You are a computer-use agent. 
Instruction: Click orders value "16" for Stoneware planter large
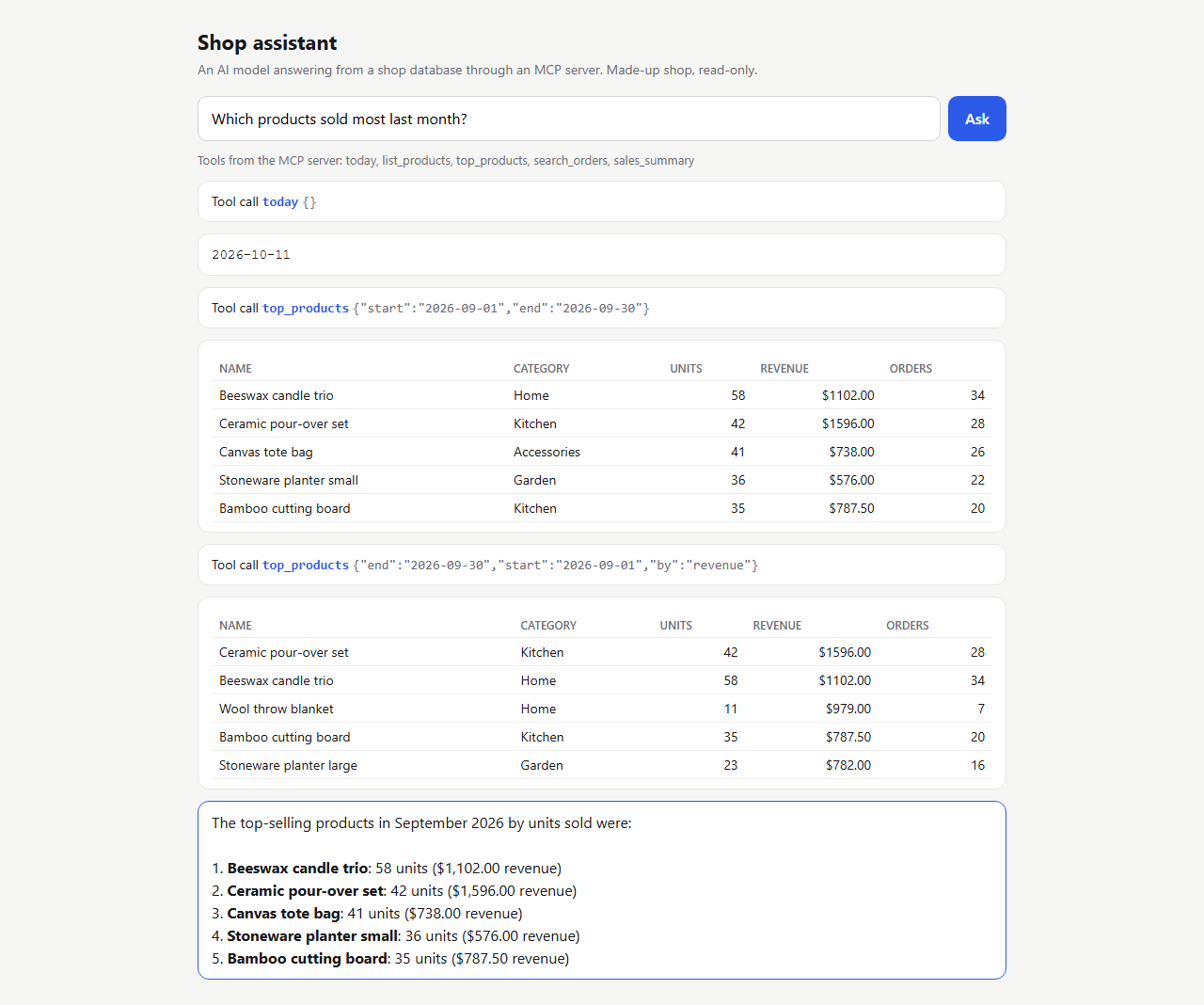pyautogui.click(x=978, y=765)
